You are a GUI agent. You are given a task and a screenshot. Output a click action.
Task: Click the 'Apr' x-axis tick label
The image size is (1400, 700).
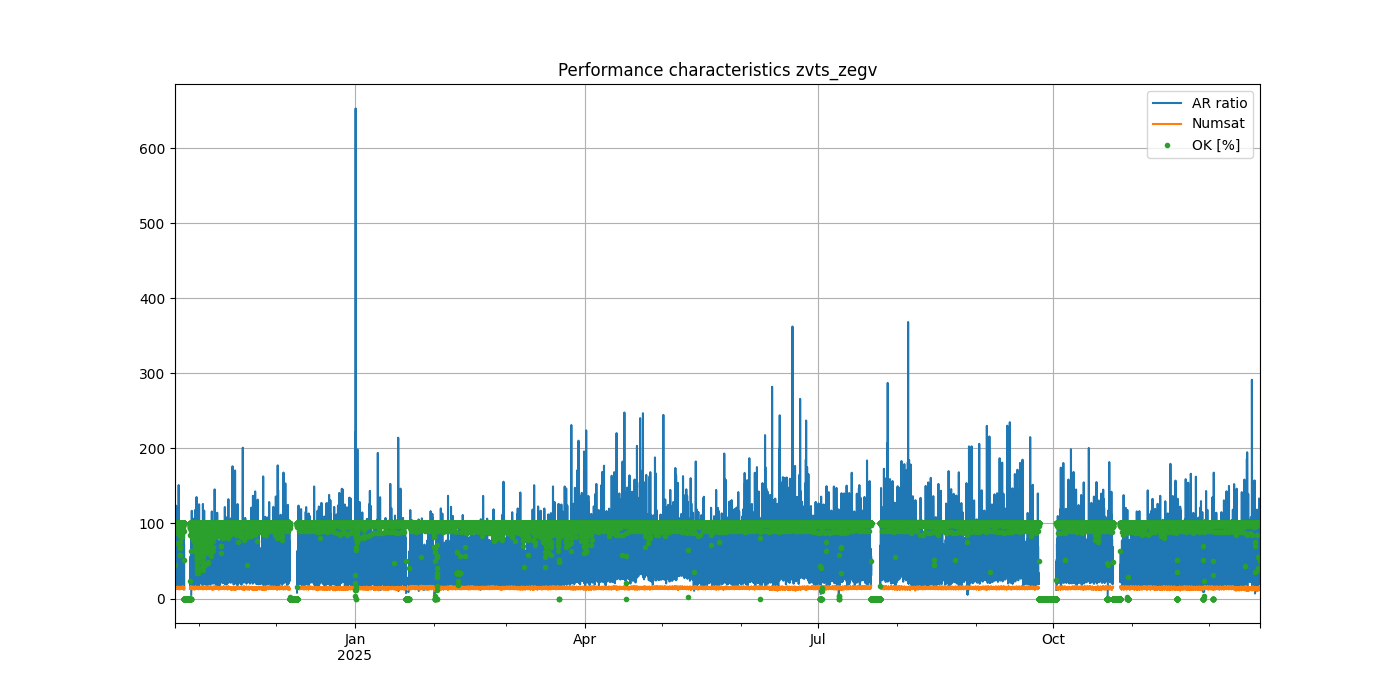(x=585, y=640)
